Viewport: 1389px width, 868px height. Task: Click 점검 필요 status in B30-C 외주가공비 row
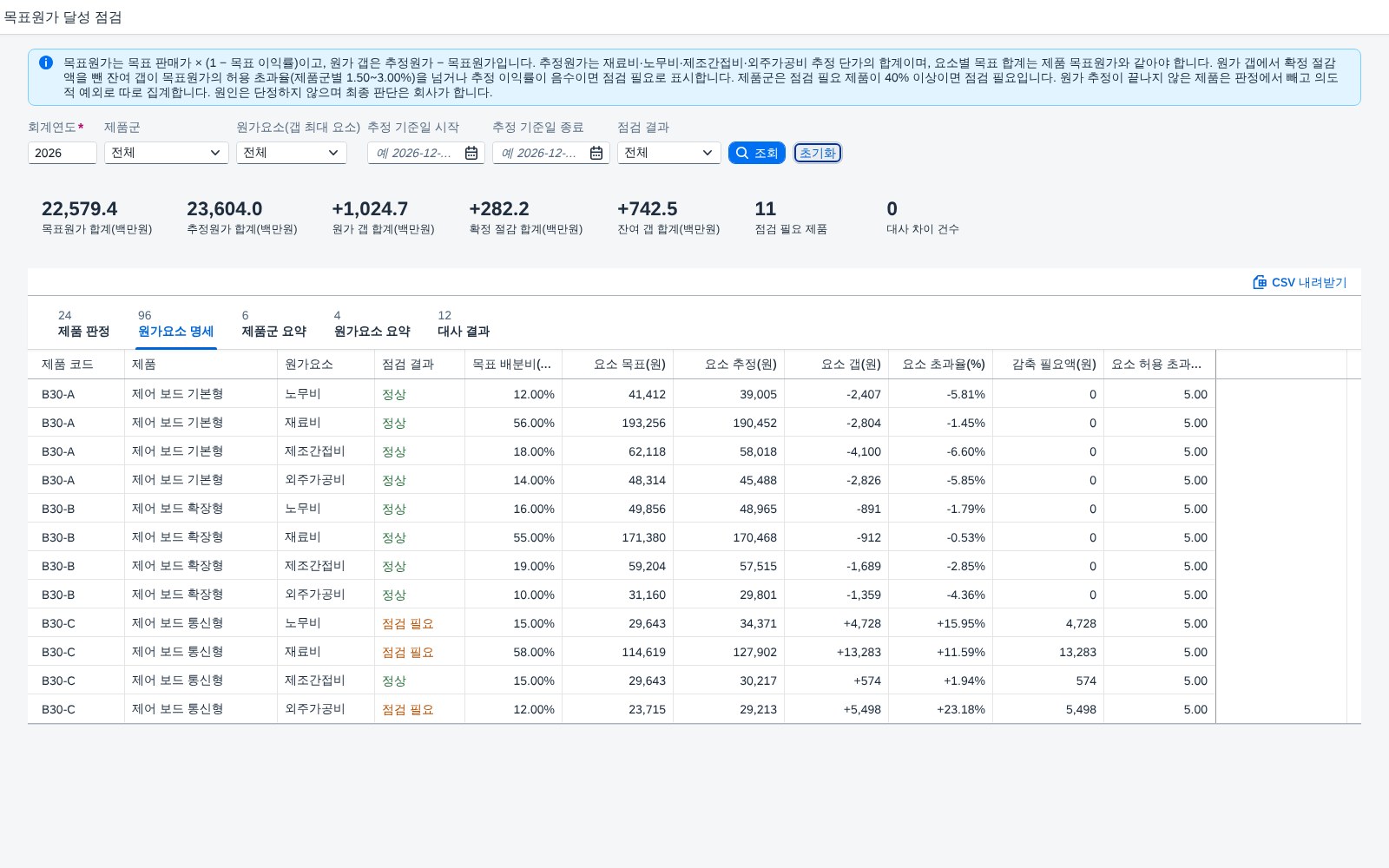tap(408, 709)
